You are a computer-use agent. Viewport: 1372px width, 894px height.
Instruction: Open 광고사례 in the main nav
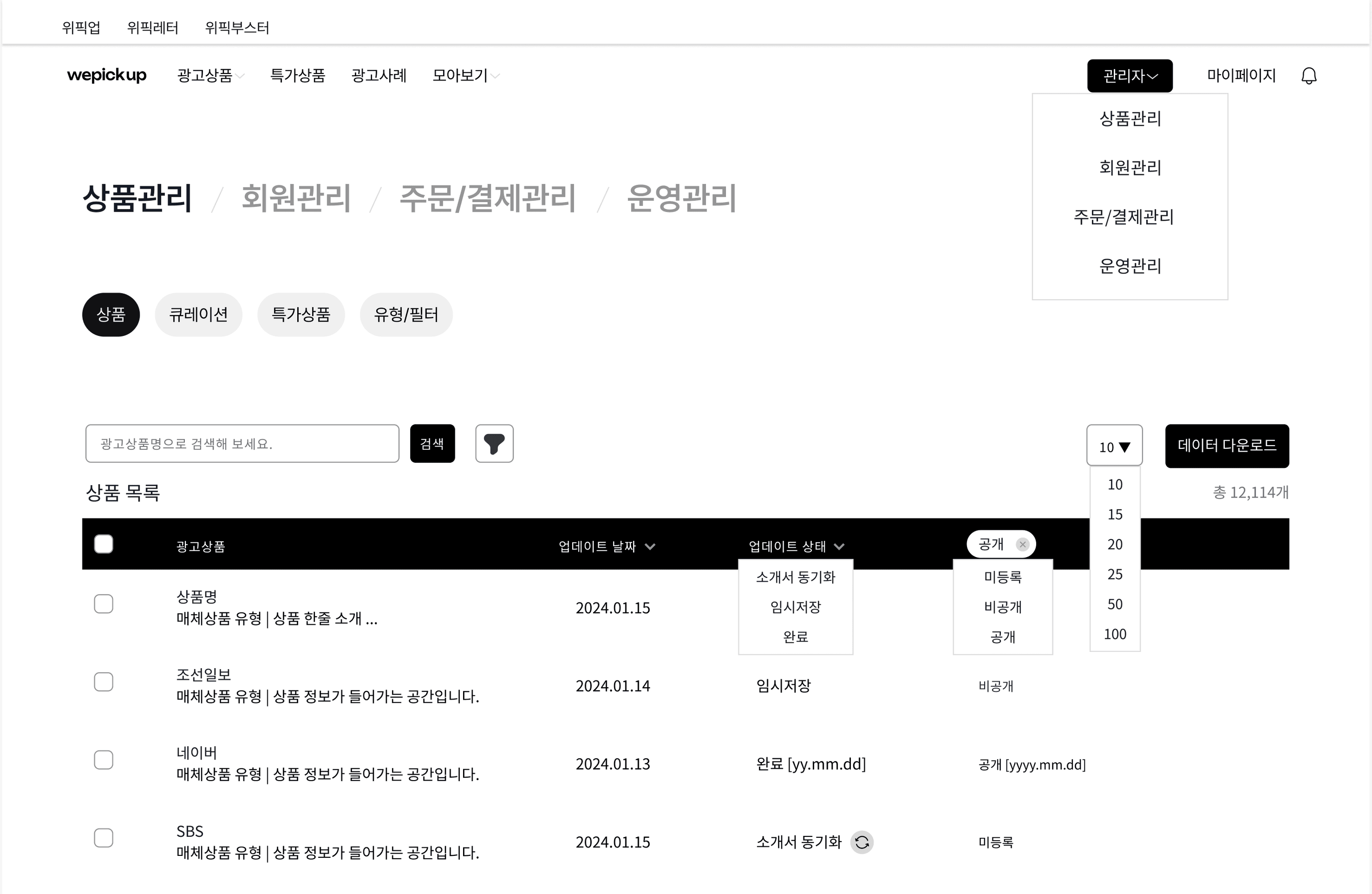coord(379,76)
